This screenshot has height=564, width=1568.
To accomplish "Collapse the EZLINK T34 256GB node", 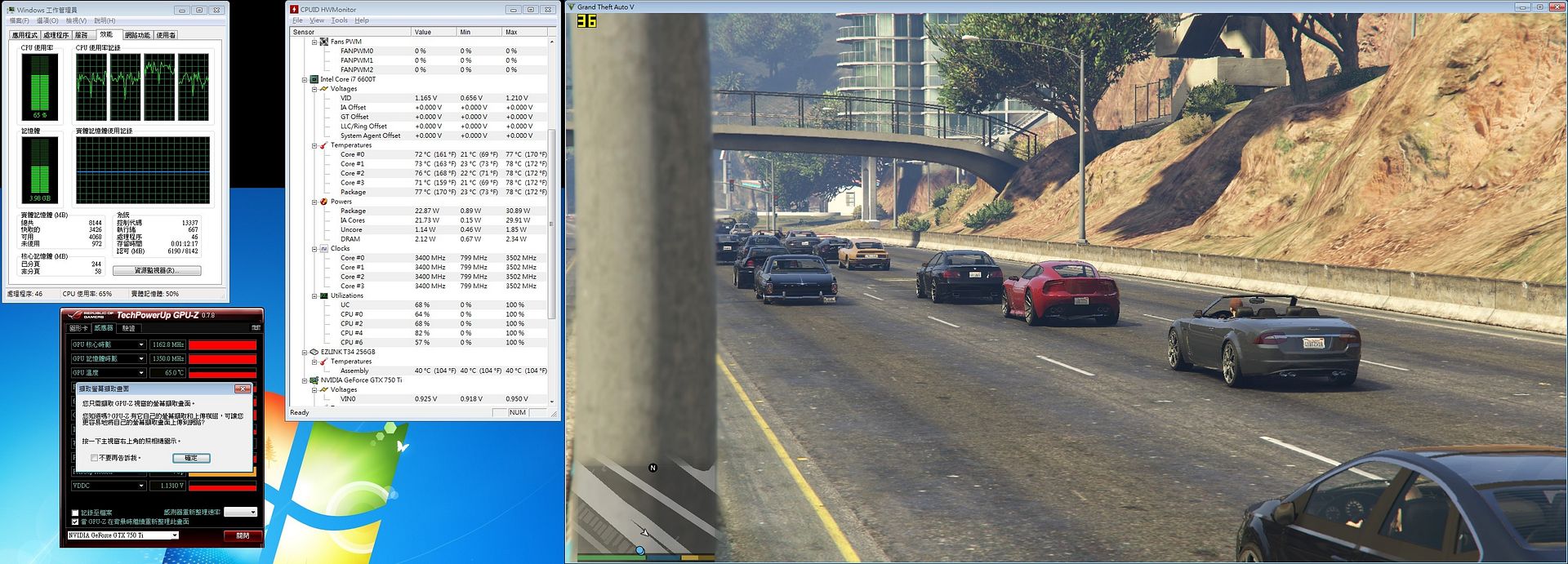I will [305, 352].
